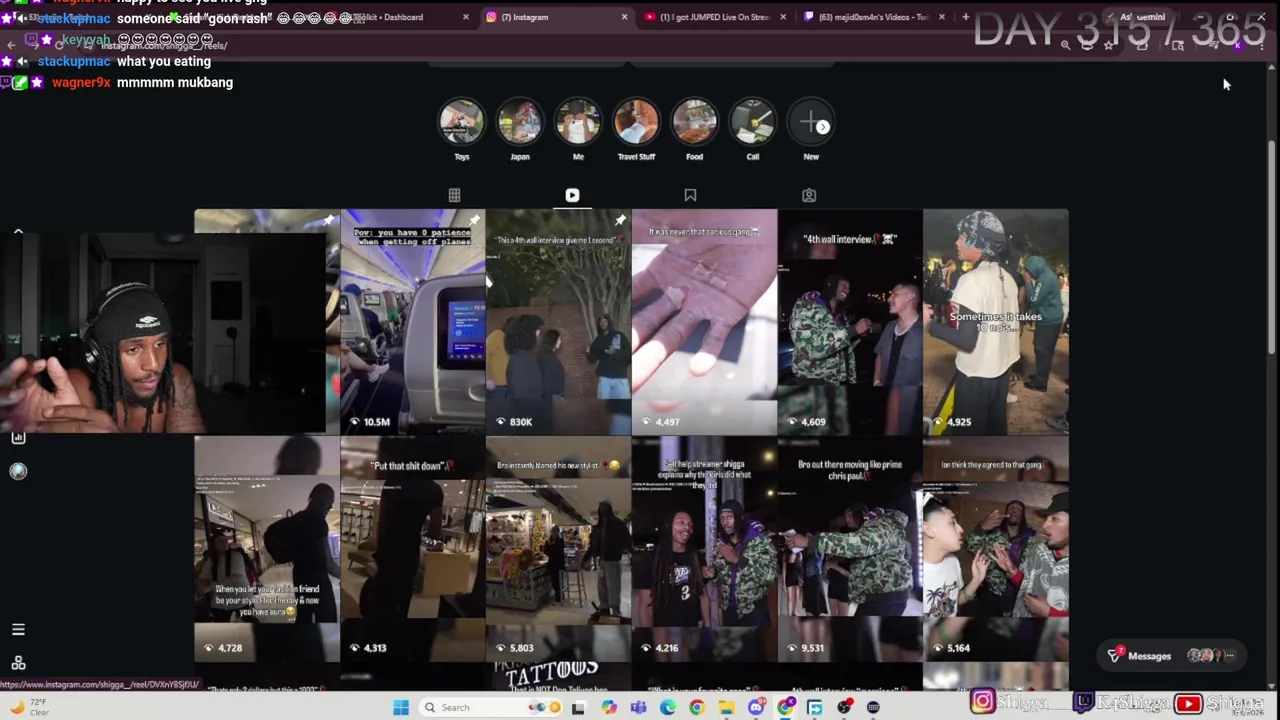Open the airplane reel with 10.5M views
1280x720 pixels.
pos(413,322)
